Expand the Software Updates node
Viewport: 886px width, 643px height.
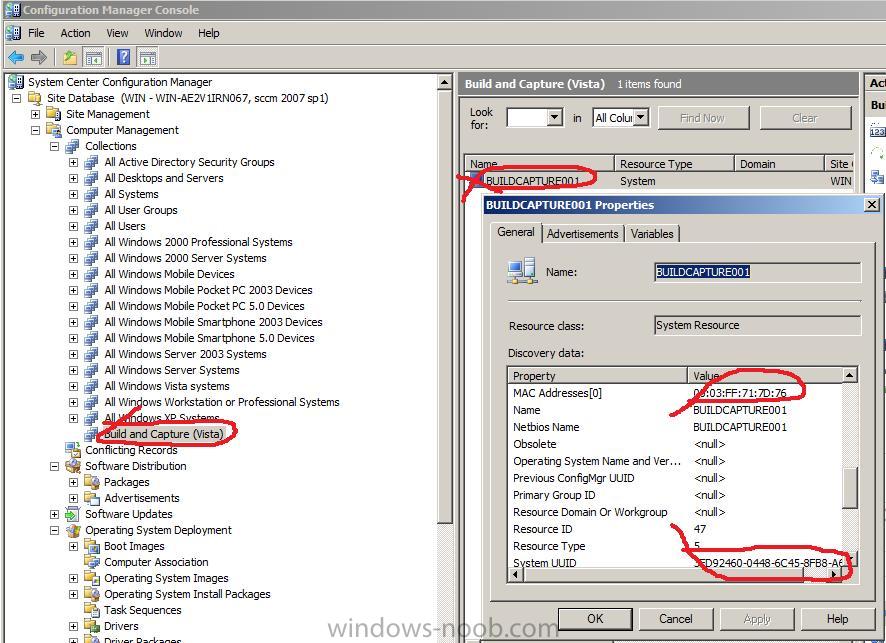pos(54,514)
